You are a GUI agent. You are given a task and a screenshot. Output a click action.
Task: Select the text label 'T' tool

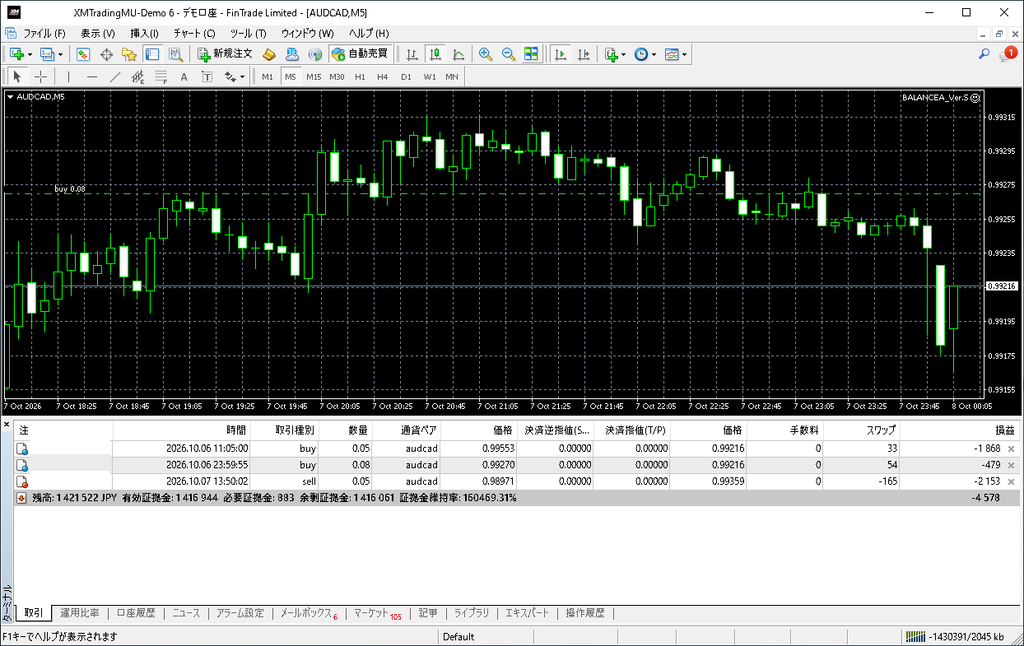pyautogui.click(x=207, y=76)
